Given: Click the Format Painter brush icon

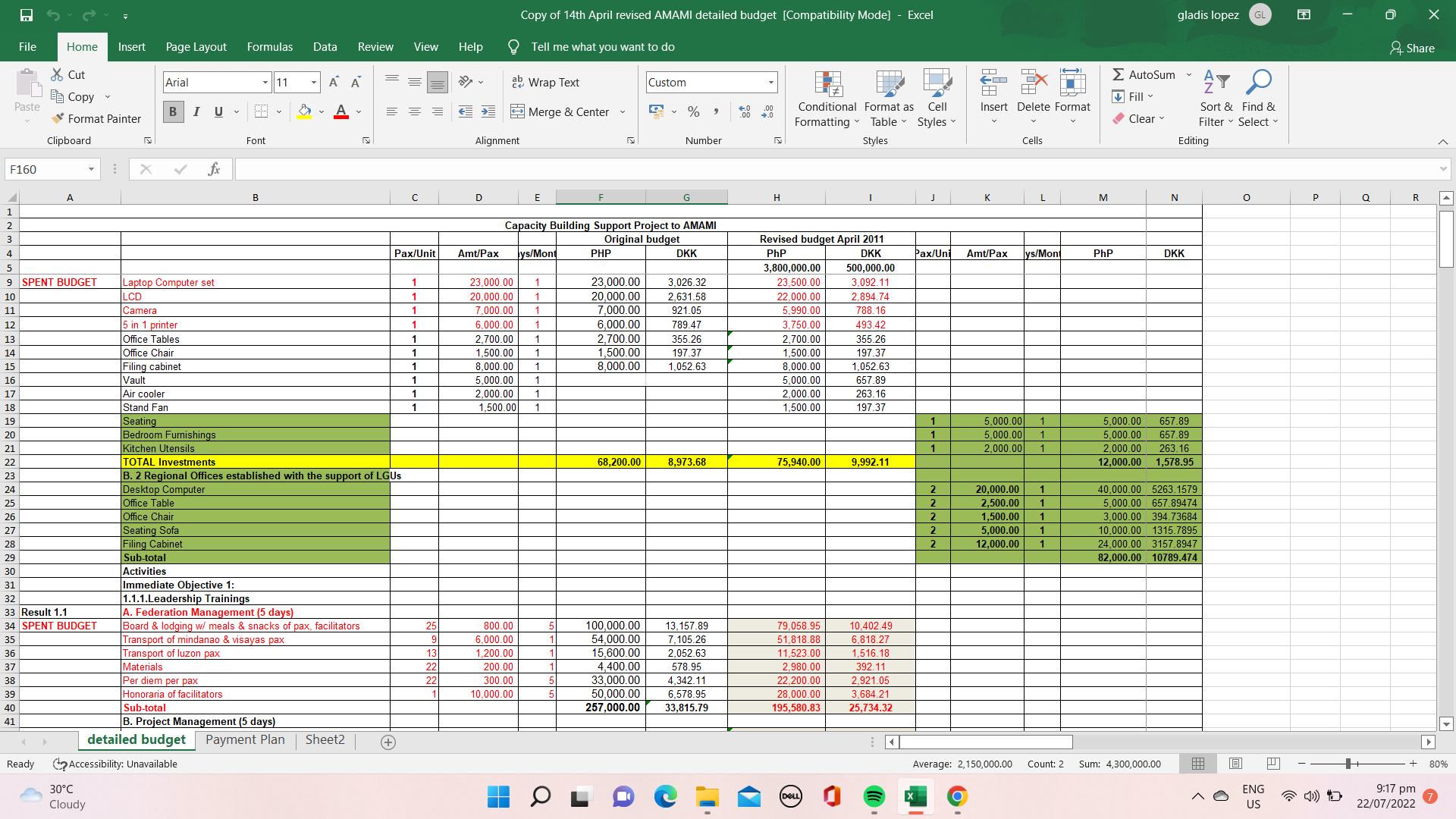Looking at the screenshot, I should (x=58, y=118).
